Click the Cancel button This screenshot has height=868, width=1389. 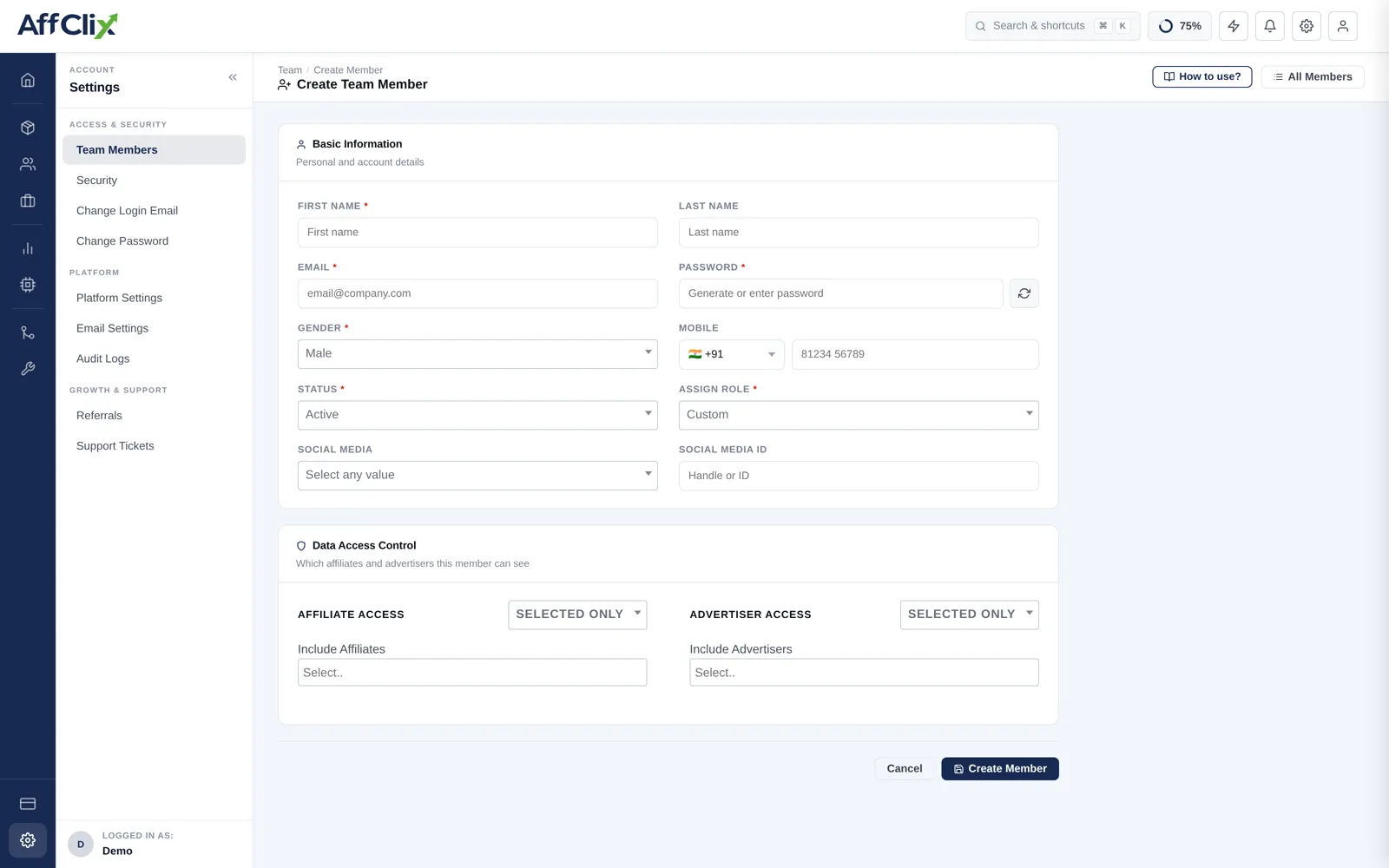pyautogui.click(x=905, y=769)
